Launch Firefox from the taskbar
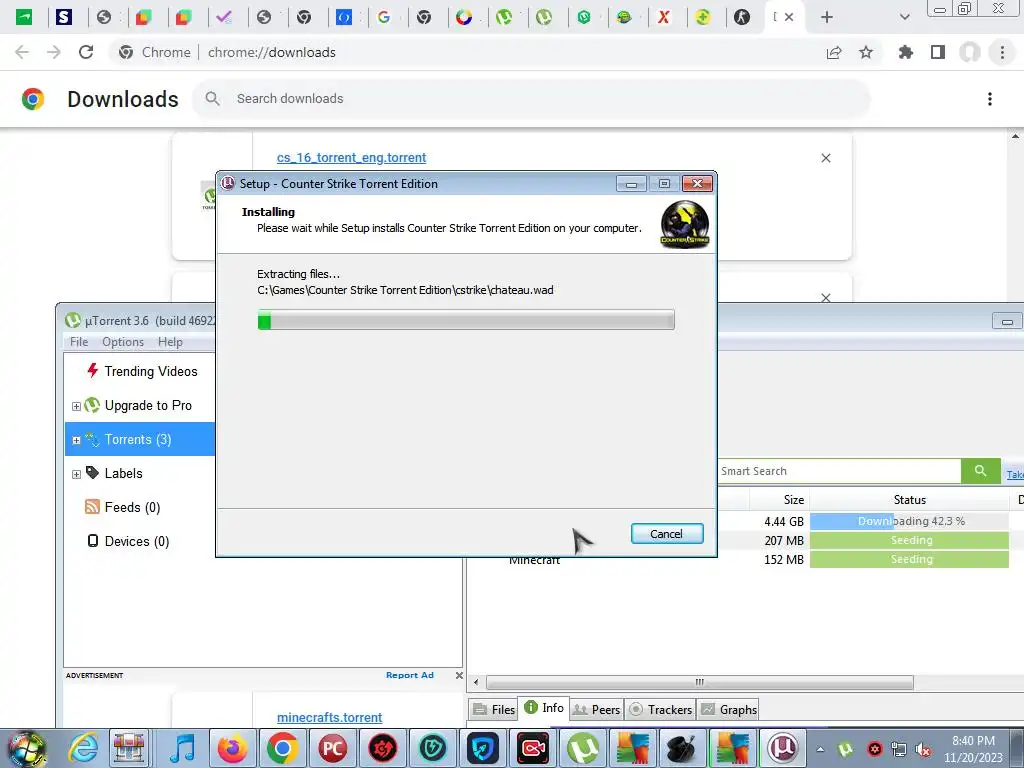1024x768 pixels. 232,748
